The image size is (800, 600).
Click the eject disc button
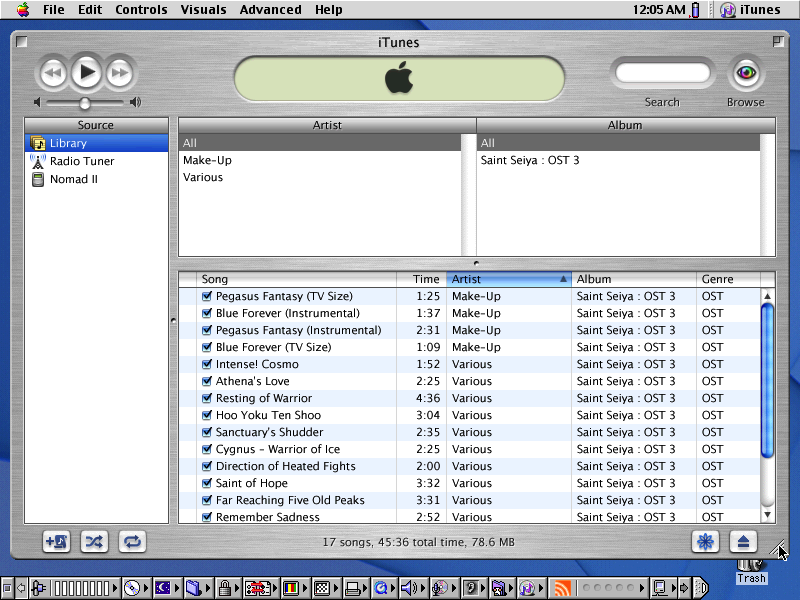[x=743, y=542]
